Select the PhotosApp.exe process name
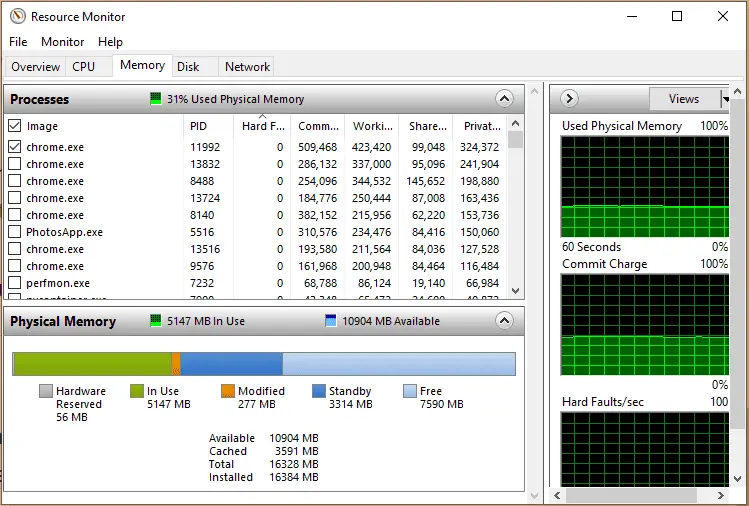The height and width of the screenshot is (506, 749). point(64,232)
